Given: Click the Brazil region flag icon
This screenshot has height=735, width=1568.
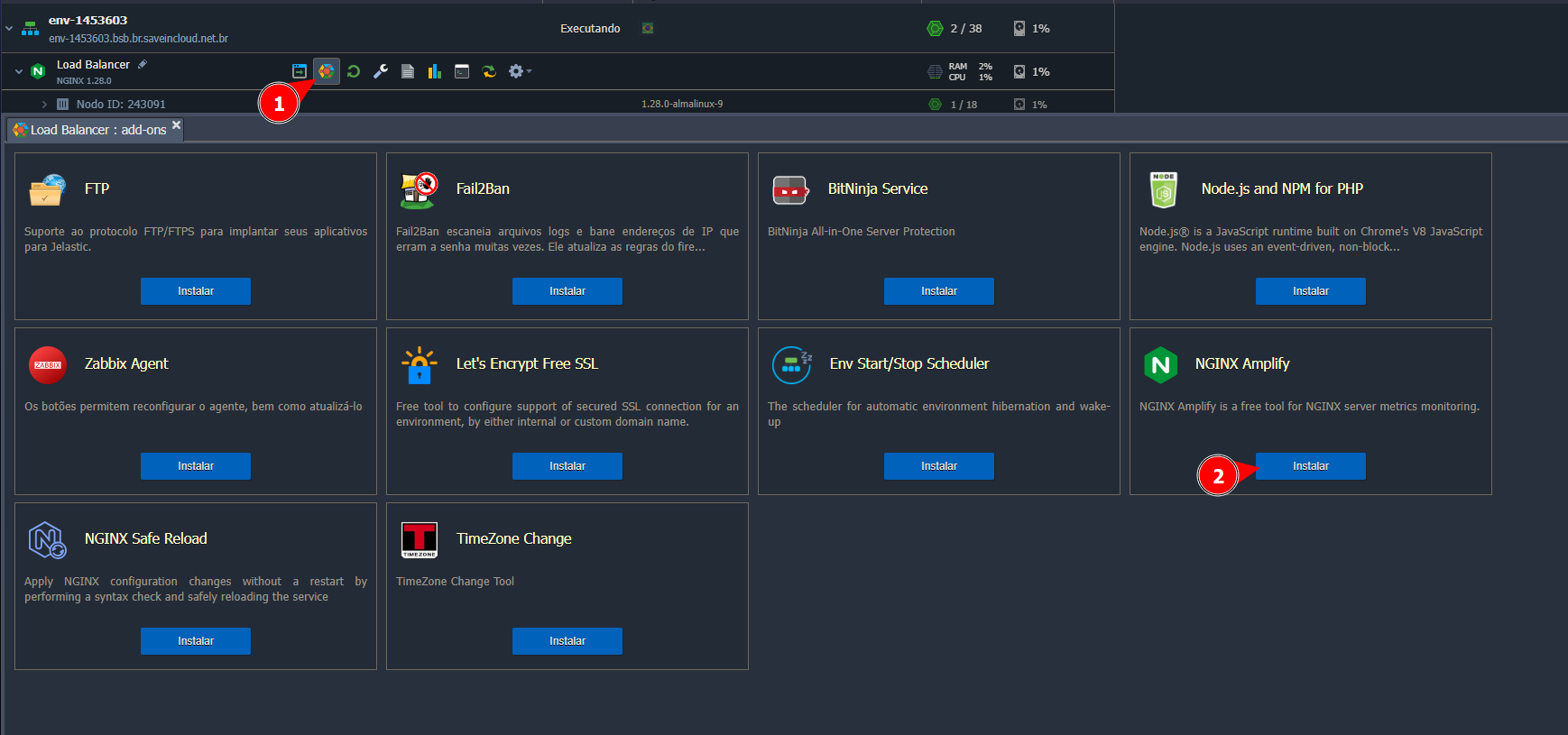Looking at the screenshot, I should pyautogui.click(x=647, y=28).
